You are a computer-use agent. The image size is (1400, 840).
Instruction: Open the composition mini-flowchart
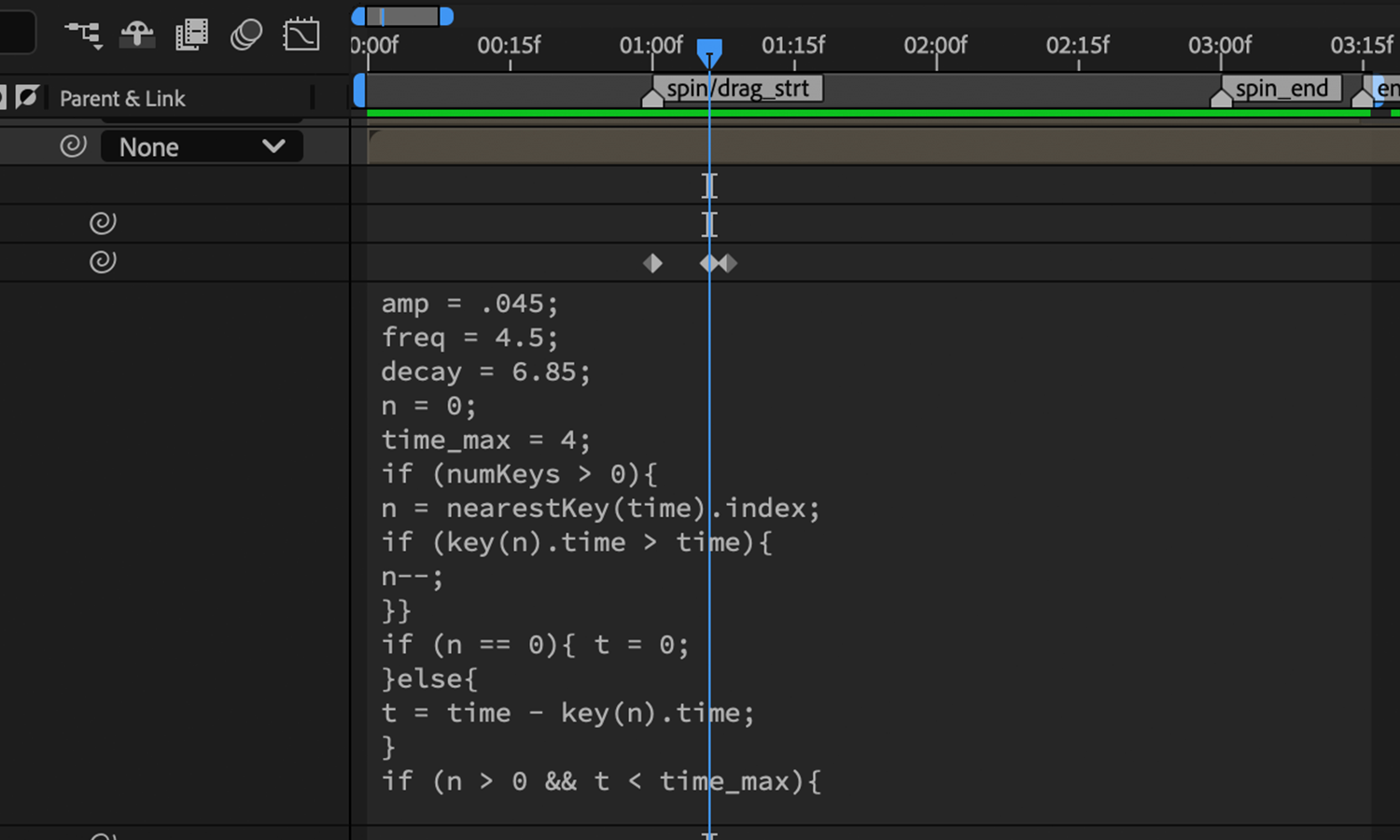tap(83, 35)
